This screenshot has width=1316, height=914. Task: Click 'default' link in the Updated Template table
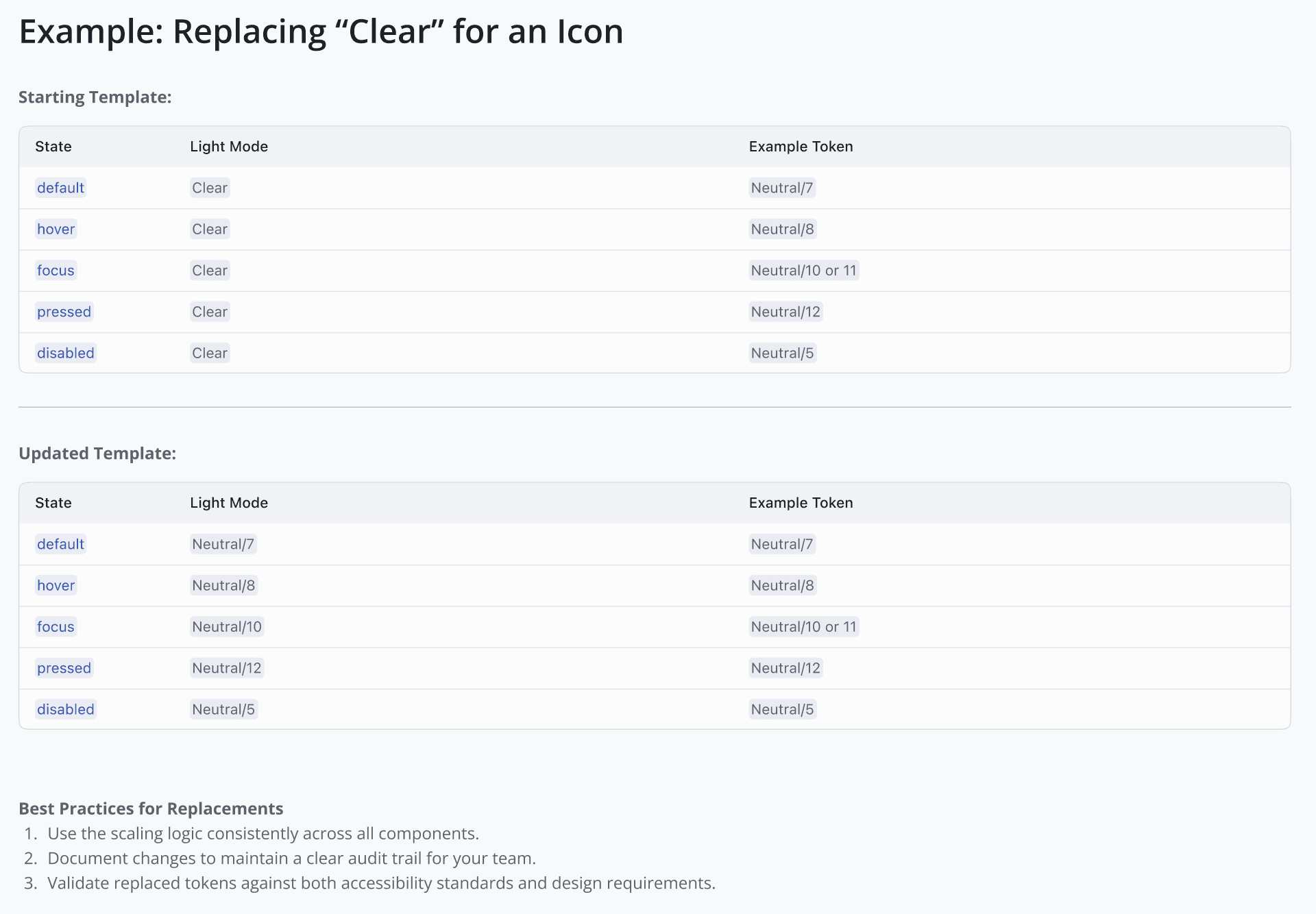[x=60, y=544]
